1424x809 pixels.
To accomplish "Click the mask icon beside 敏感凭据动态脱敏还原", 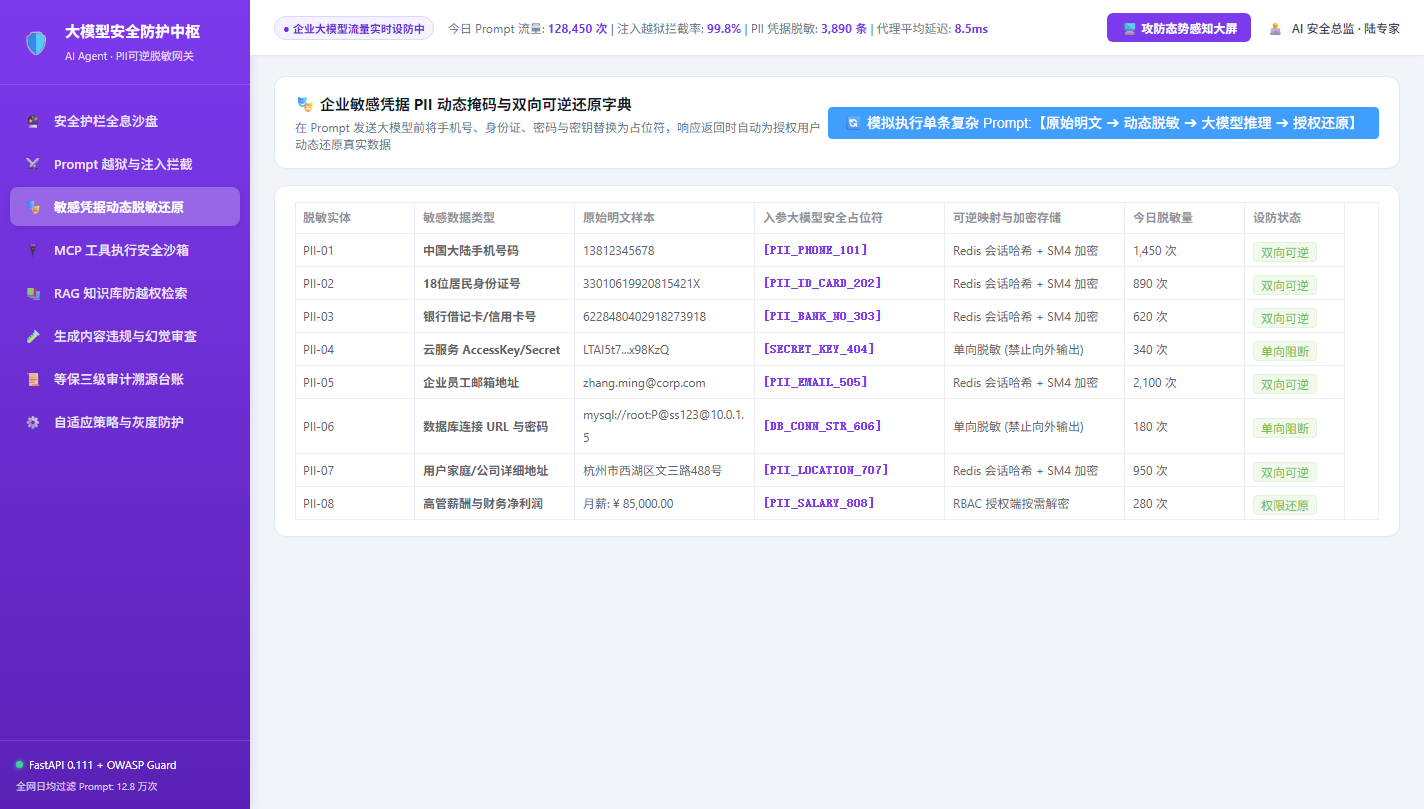I will click(33, 207).
